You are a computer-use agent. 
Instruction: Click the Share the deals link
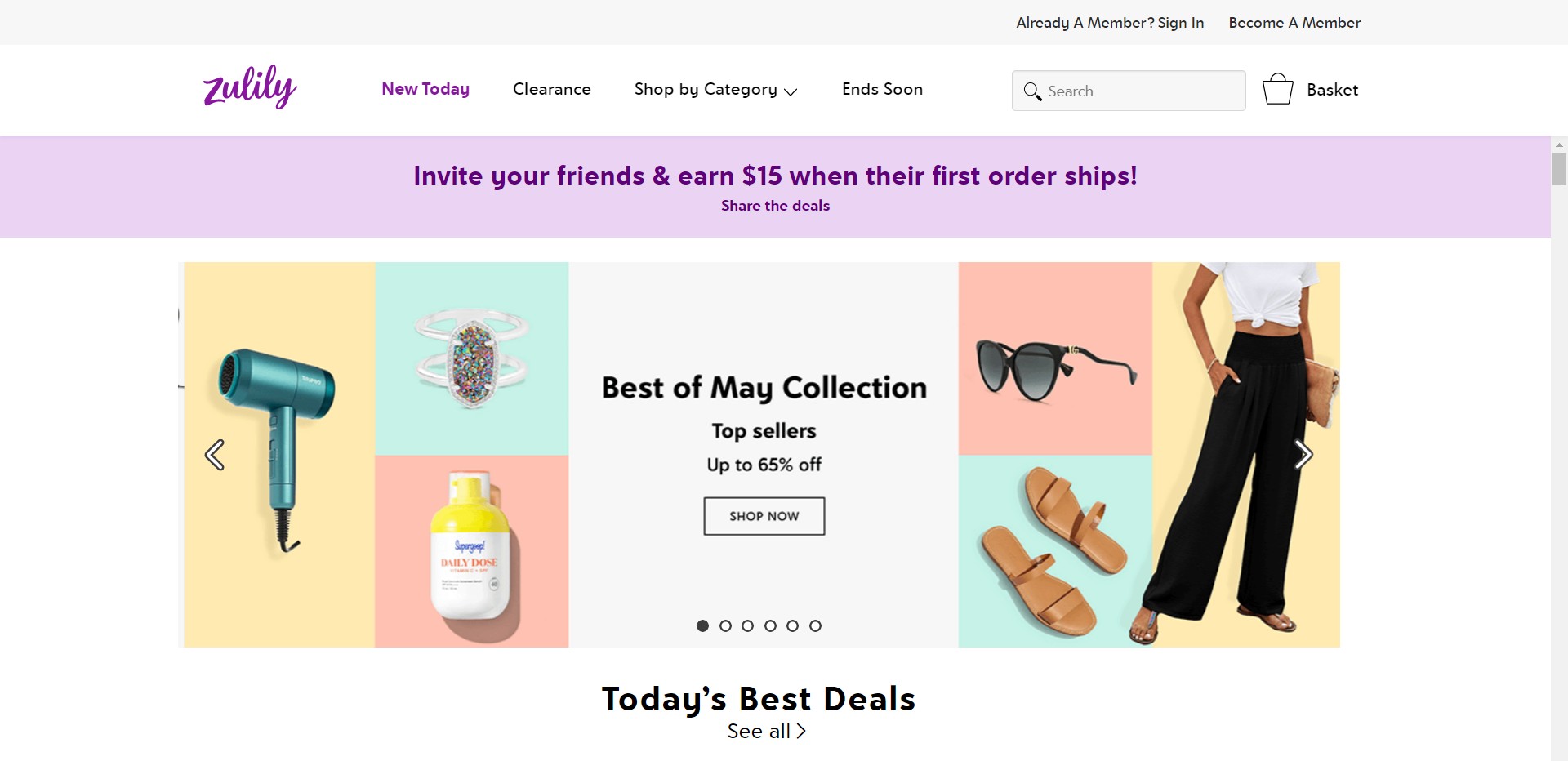coord(775,206)
